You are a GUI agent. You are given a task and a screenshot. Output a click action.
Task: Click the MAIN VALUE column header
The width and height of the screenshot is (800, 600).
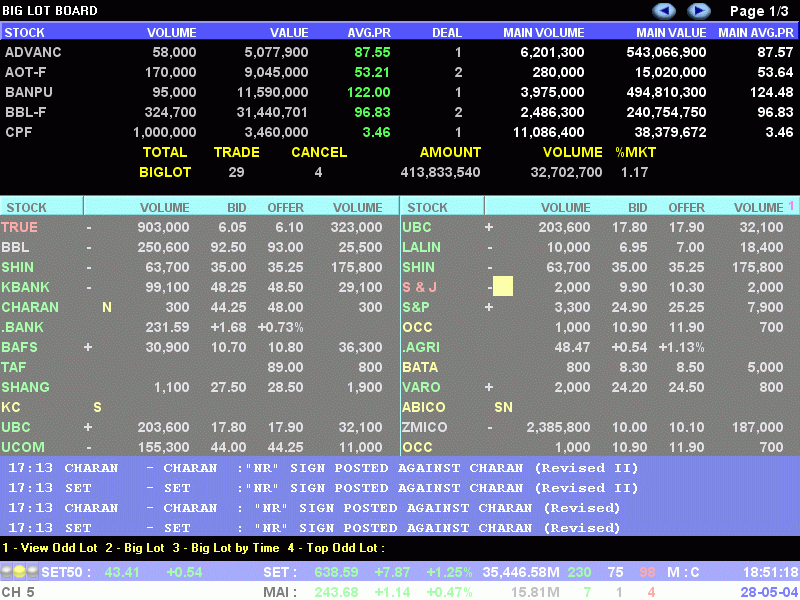pyautogui.click(x=671, y=33)
